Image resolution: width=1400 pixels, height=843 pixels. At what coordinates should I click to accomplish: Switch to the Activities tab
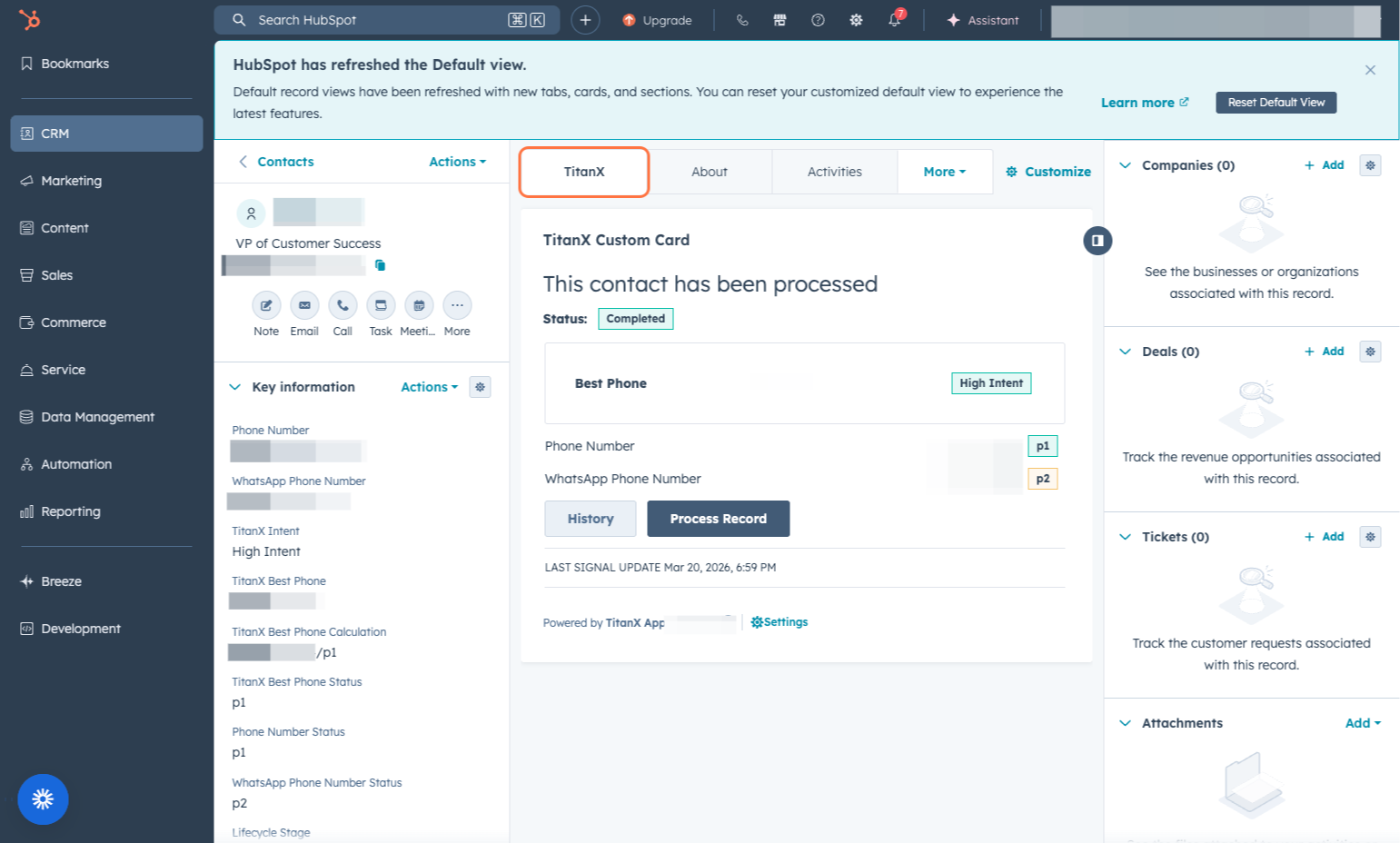click(x=834, y=171)
